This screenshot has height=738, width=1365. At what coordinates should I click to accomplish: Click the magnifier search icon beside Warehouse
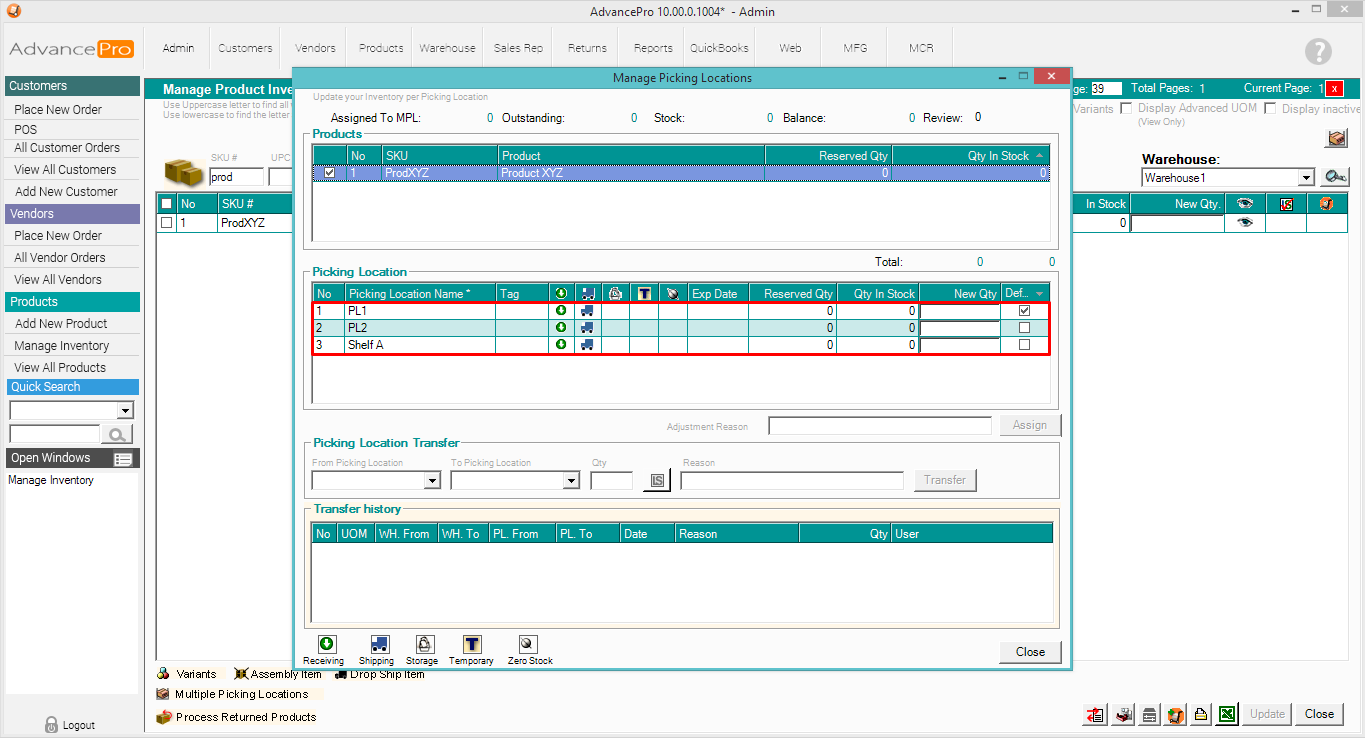(1335, 177)
